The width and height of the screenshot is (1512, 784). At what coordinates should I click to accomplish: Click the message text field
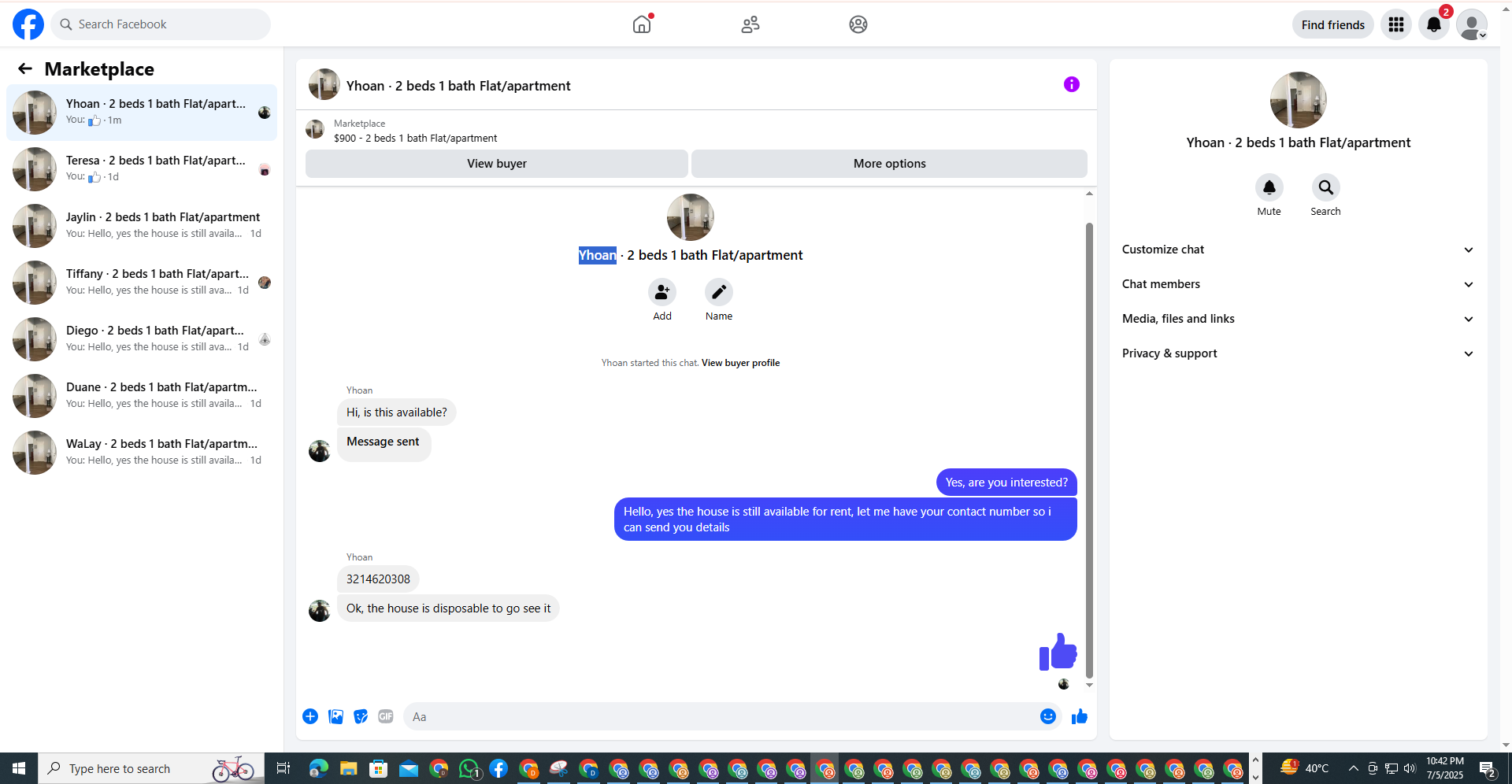[x=721, y=716]
